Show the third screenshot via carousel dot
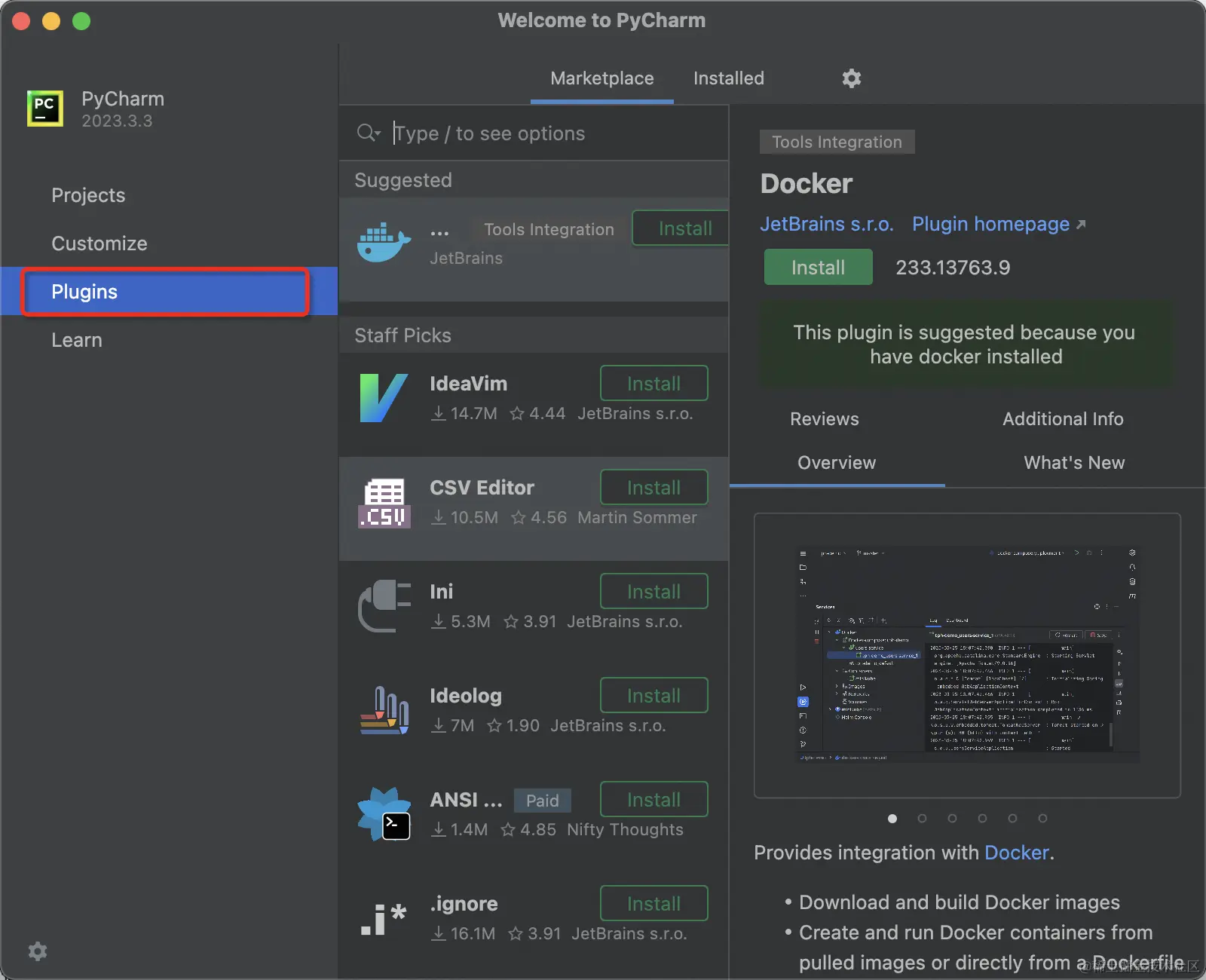Image resolution: width=1206 pixels, height=980 pixels. click(x=952, y=819)
